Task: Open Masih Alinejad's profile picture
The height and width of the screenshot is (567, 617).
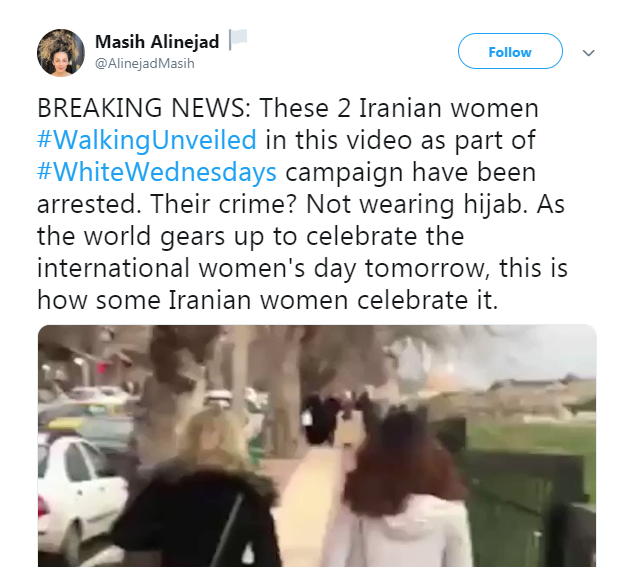Action: (61, 52)
